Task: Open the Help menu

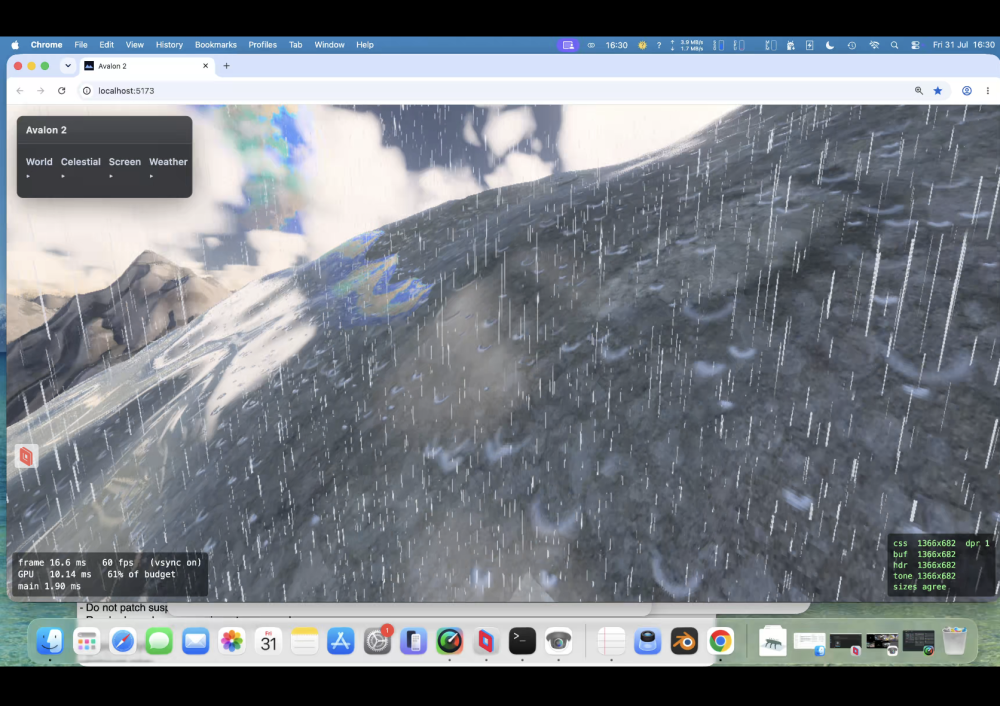Action: click(x=365, y=45)
